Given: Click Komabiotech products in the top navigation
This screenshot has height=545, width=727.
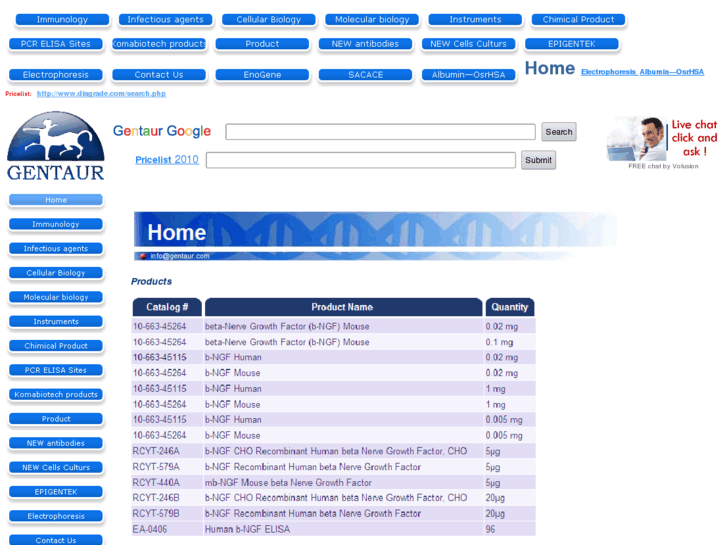Looking at the screenshot, I should [x=159, y=44].
